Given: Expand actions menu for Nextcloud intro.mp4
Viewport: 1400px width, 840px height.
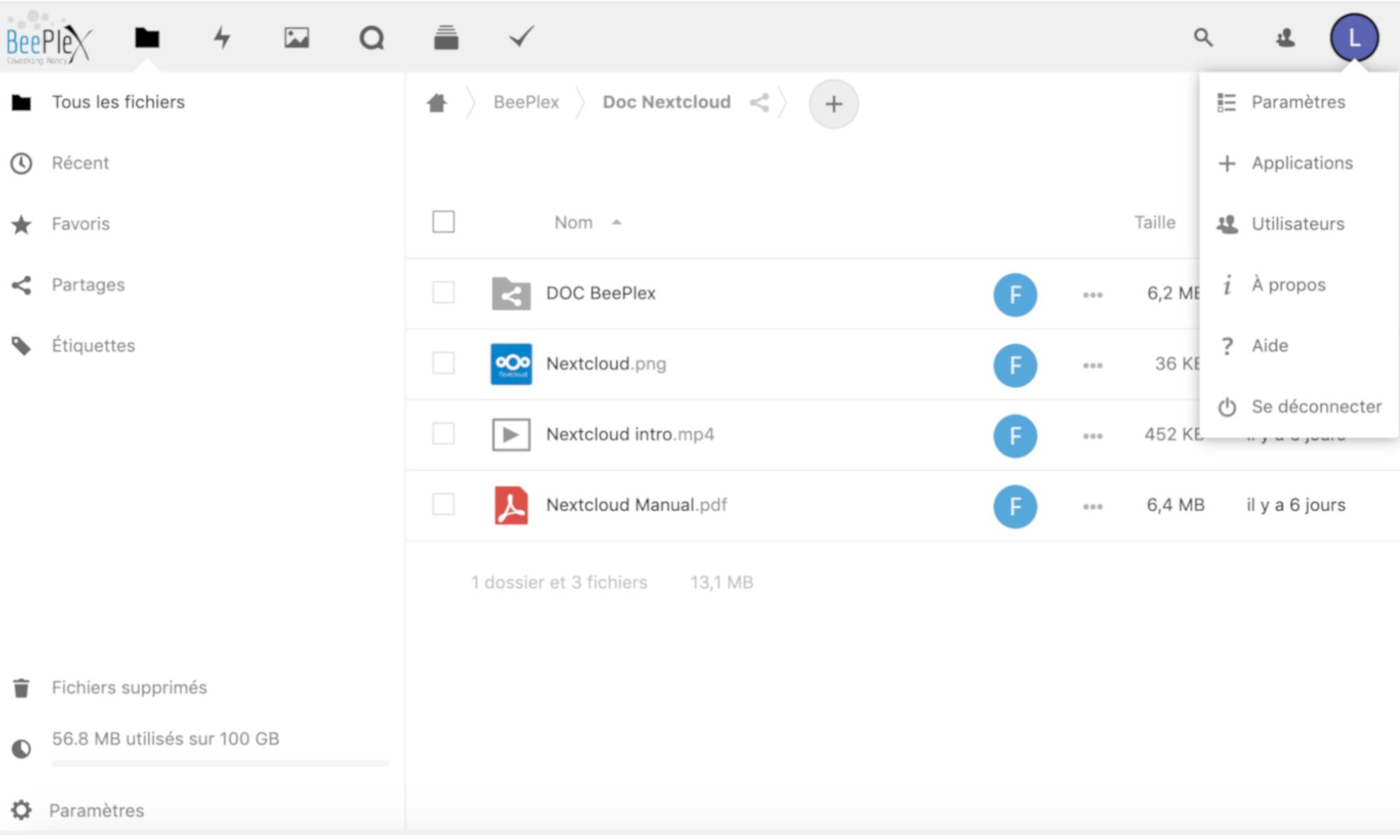Looking at the screenshot, I should point(1093,436).
